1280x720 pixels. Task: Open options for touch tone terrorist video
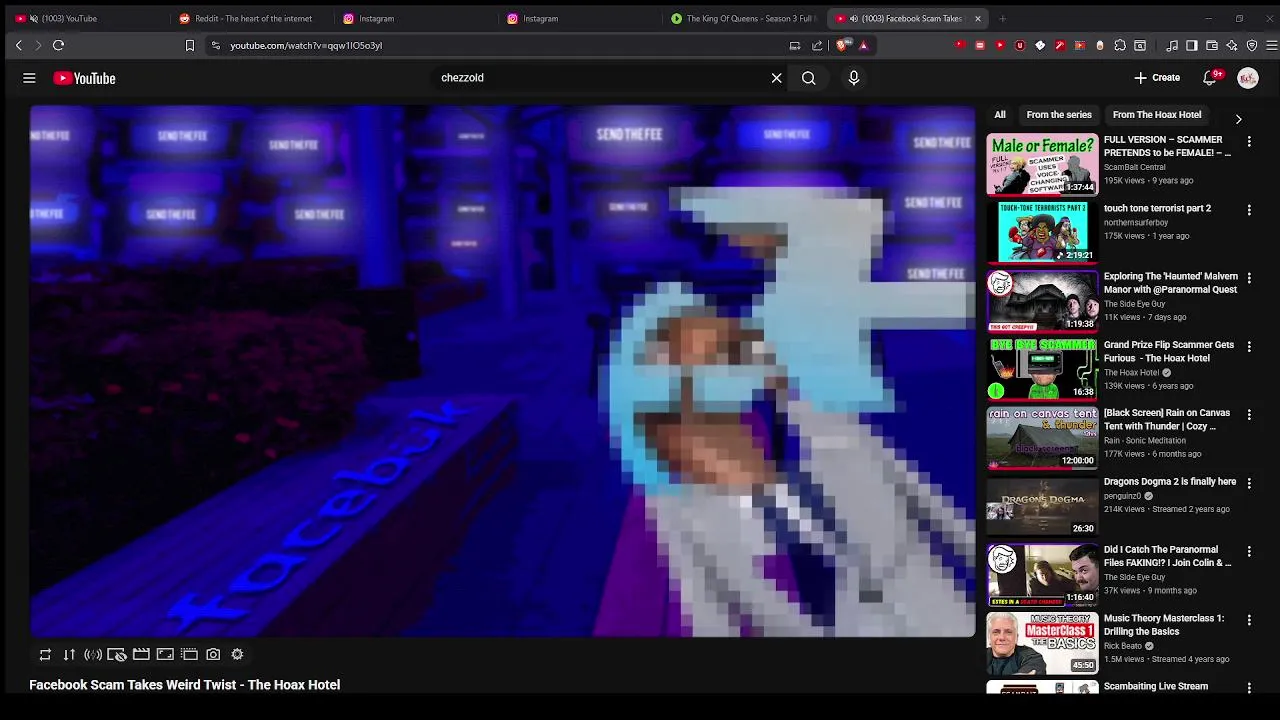pos(1249,210)
